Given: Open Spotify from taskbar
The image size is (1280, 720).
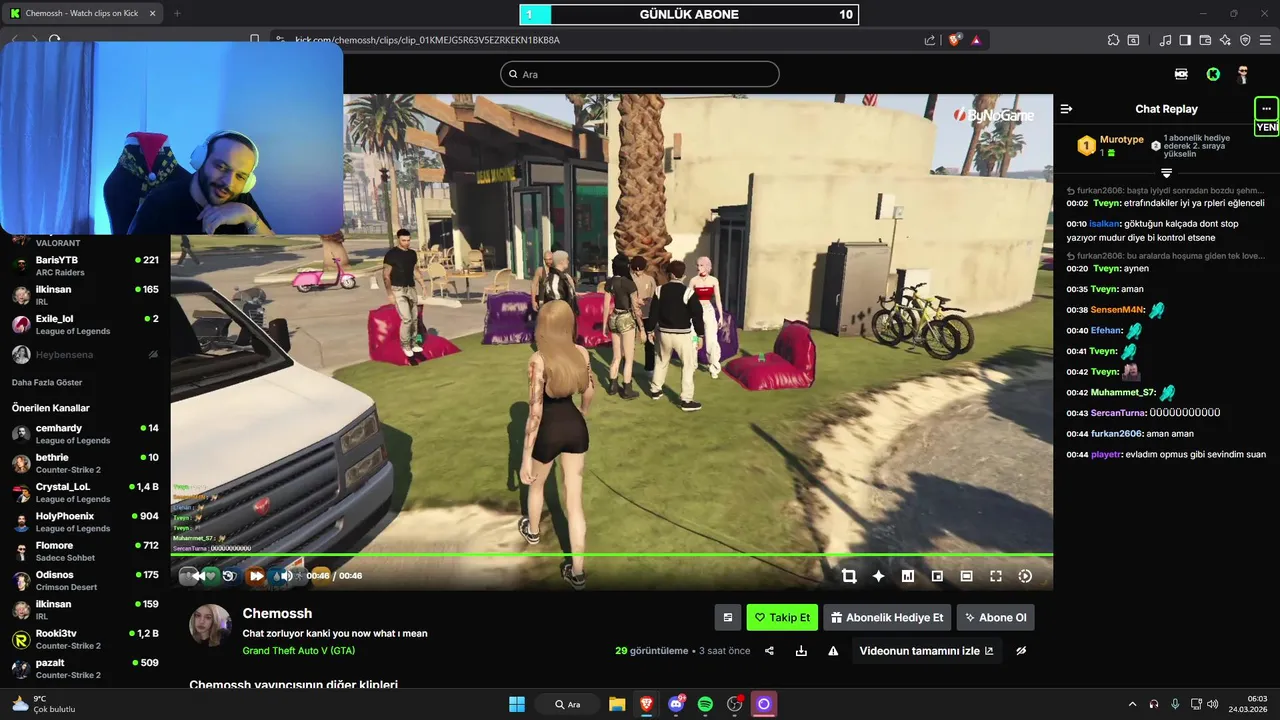Looking at the screenshot, I should (x=705, y=704).
